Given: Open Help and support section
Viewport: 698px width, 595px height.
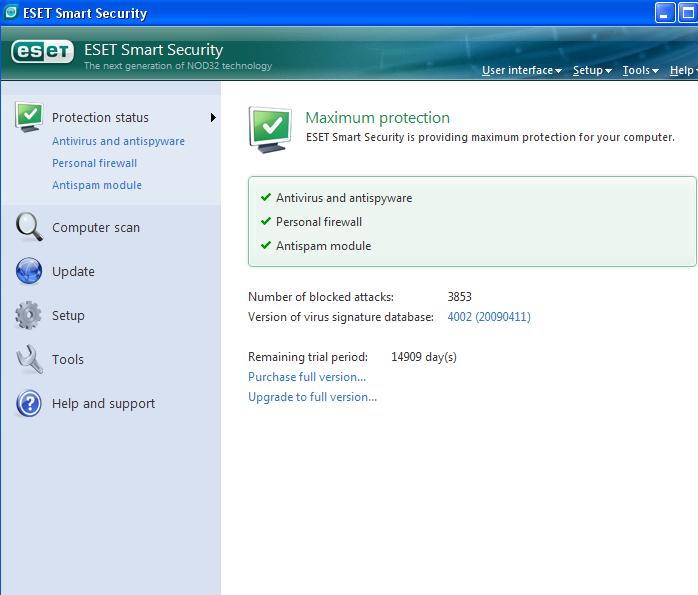Looking at the screenshot, I should (x=103, y=404).
